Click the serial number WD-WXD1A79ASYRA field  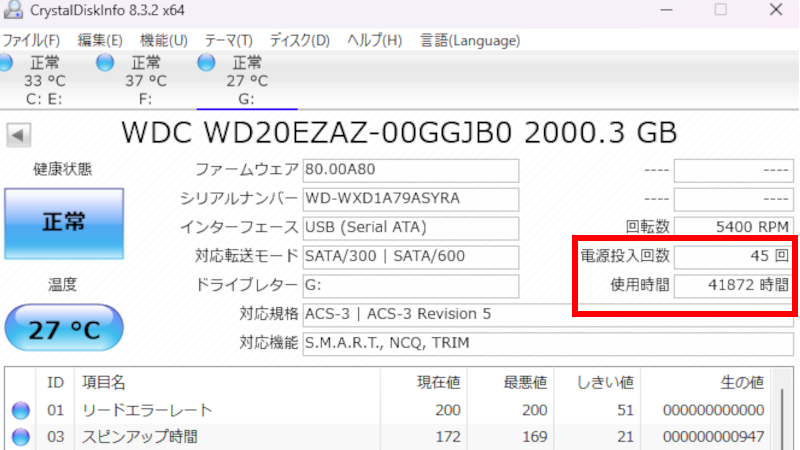411,199
